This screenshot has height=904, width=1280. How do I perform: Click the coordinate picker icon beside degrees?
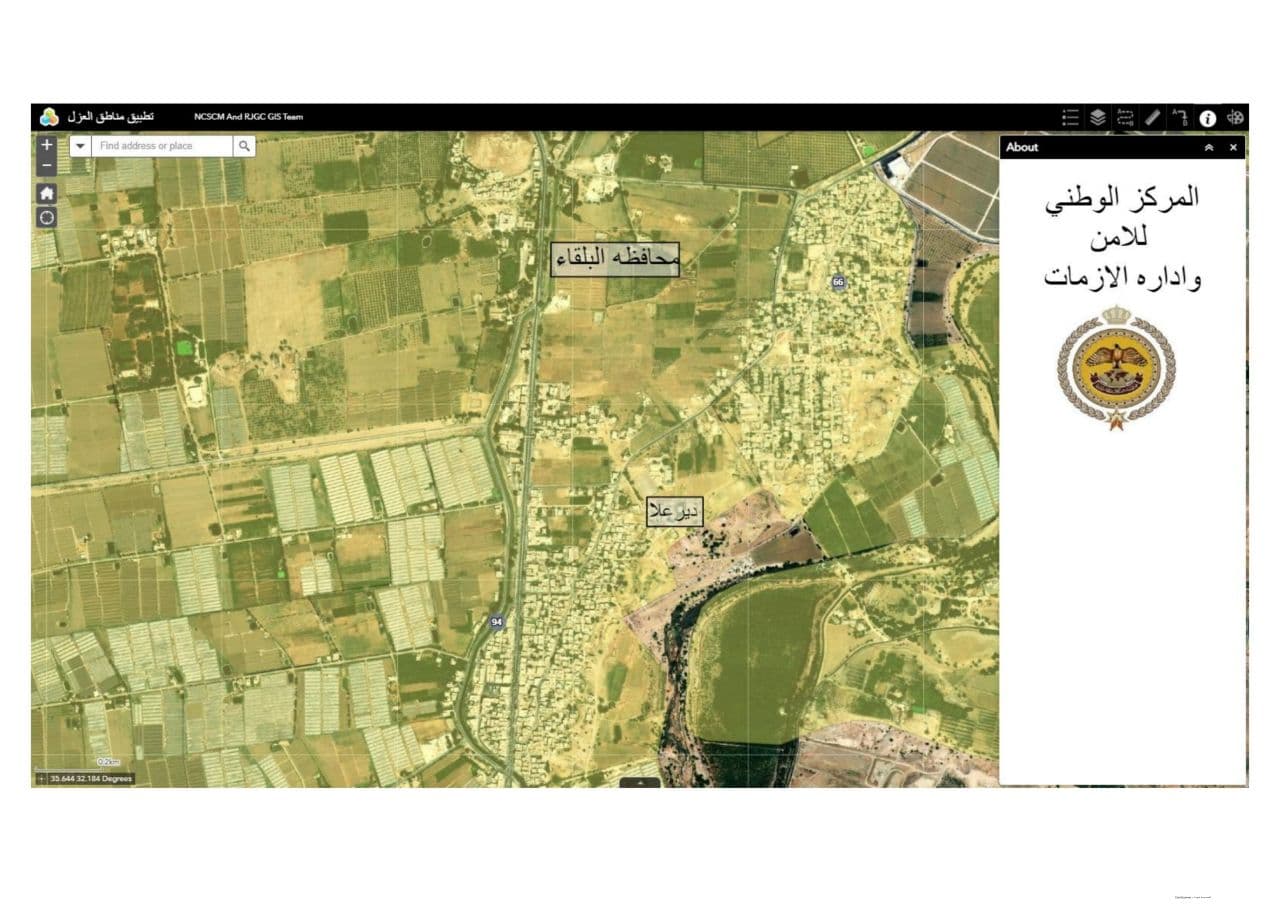click(x=41, y=778)
